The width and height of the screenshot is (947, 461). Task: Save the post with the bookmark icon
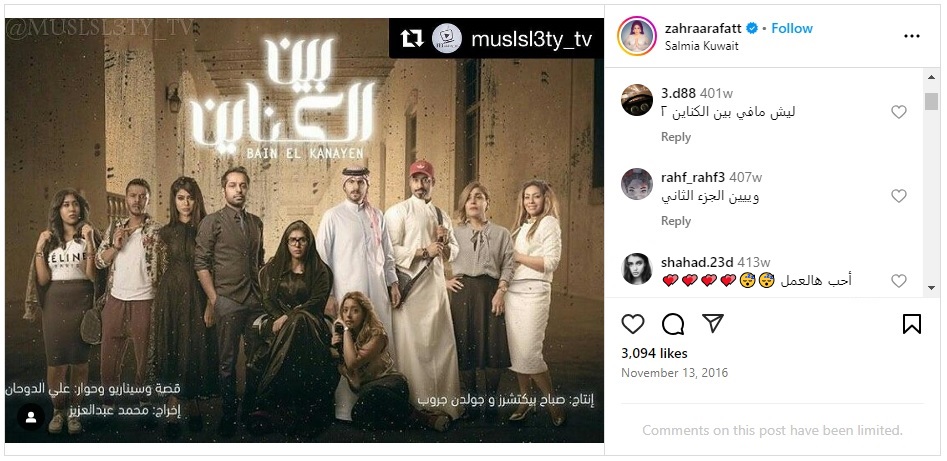pos(911,324)
